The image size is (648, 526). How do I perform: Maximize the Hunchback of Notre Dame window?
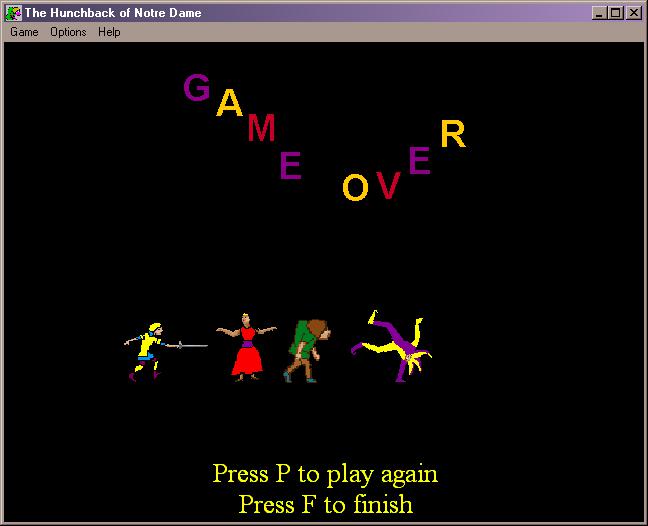[x=615, y=13]
